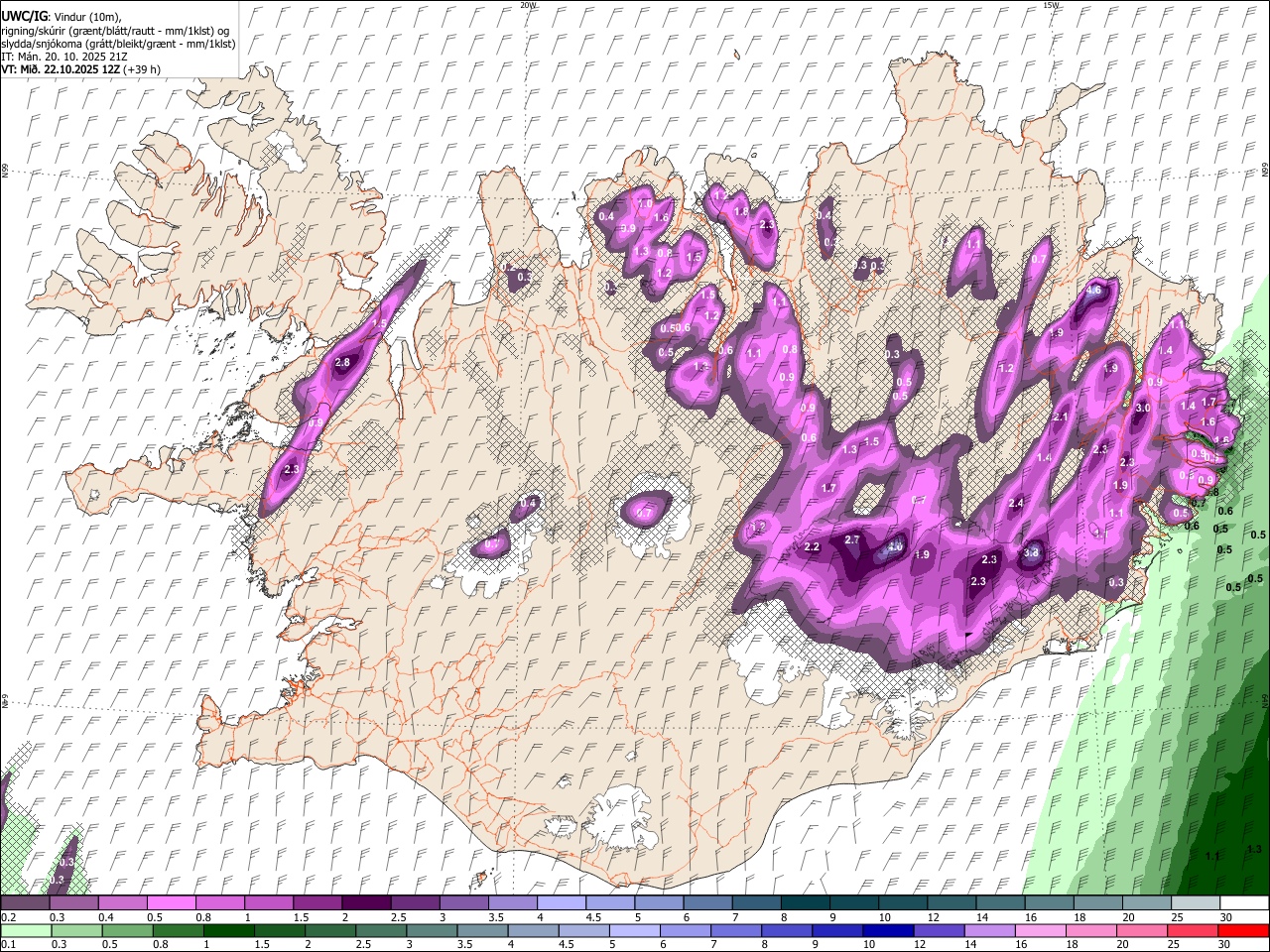
Task: Click the 3.8 snowfall value on the map
Action: (x=1031, y=553)
